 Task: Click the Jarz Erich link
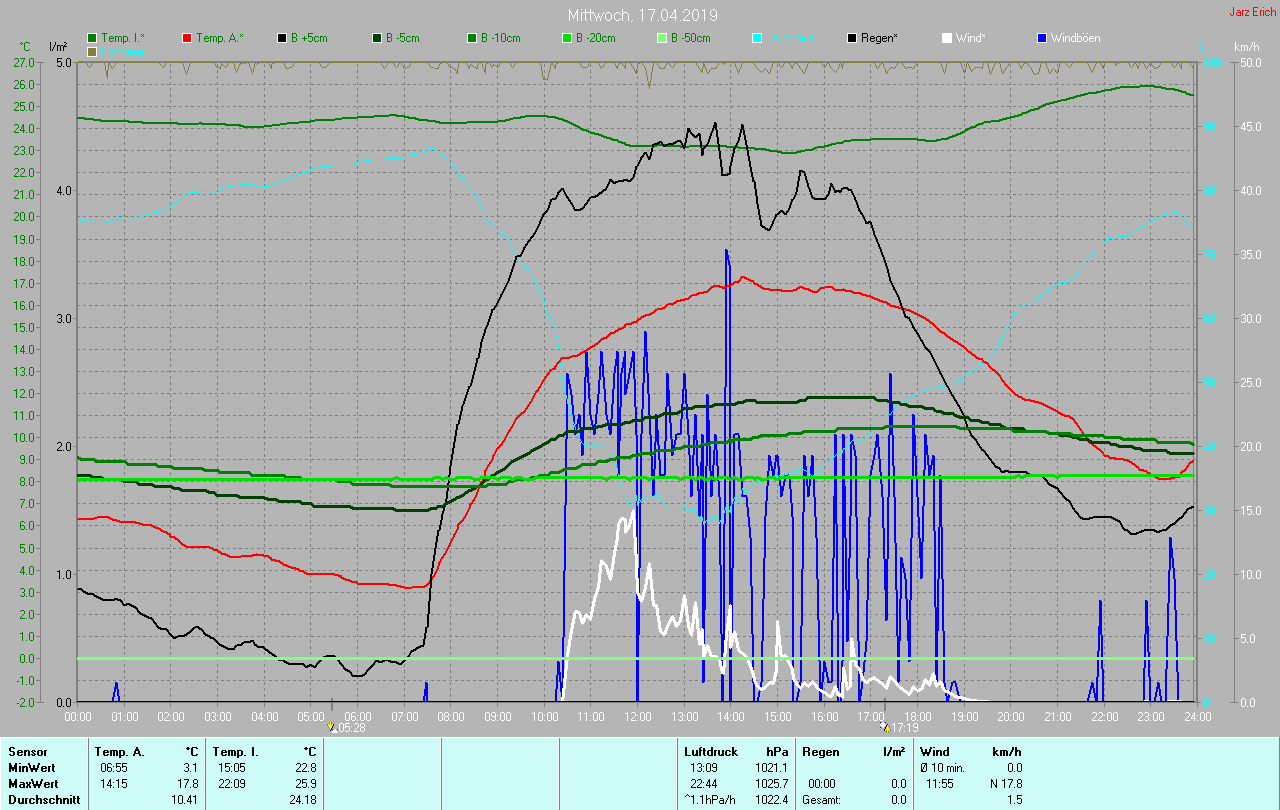click(x=1252, y=12)
